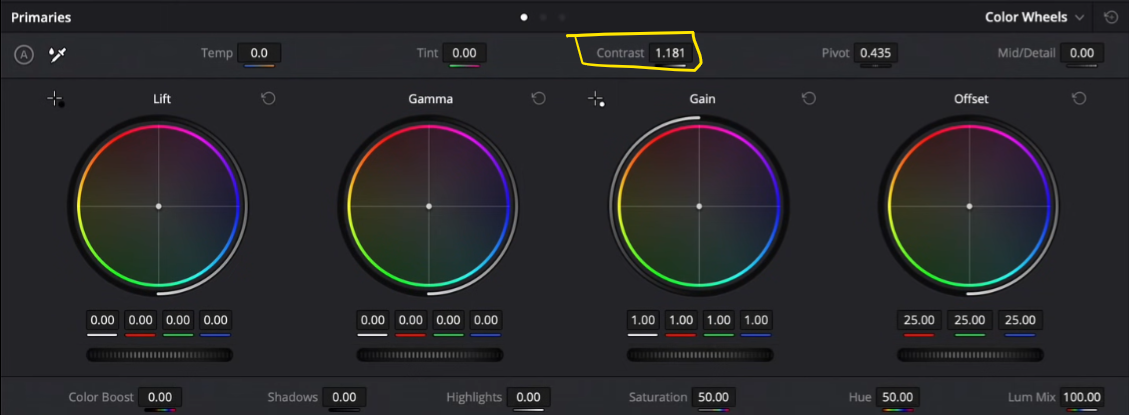
Task: Go to third Primaries page dot
Action: click(x=562, y=17)
